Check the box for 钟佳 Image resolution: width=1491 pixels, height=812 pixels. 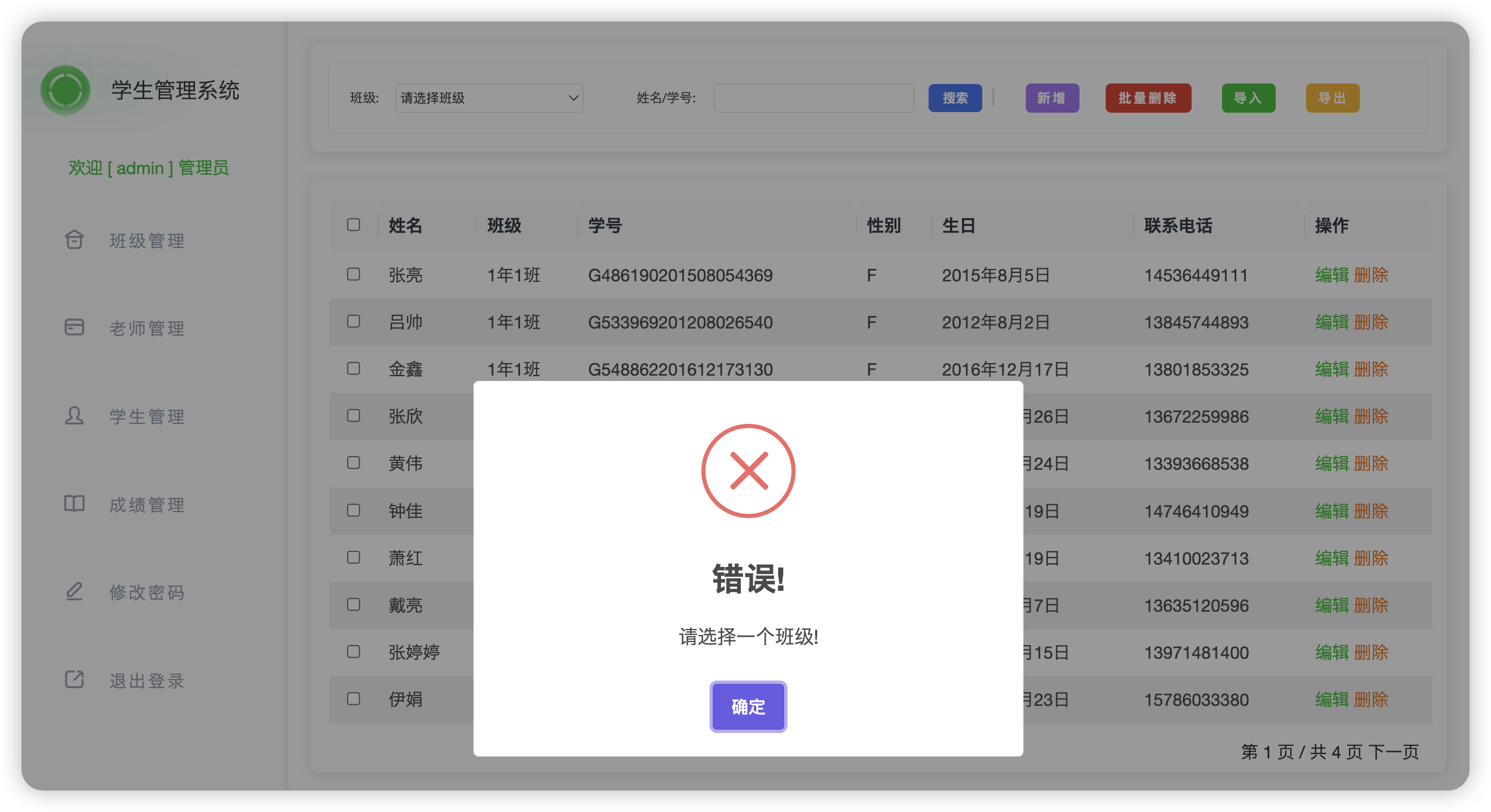point(354,510)
